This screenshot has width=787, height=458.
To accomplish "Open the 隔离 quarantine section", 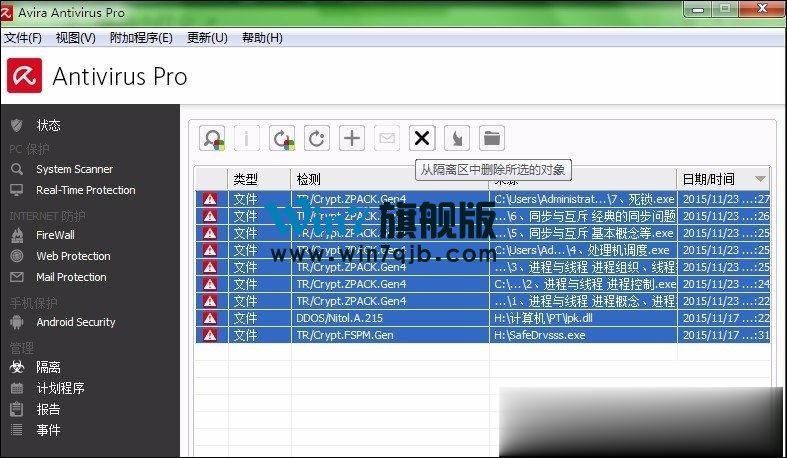I will (x=48, y=367).
